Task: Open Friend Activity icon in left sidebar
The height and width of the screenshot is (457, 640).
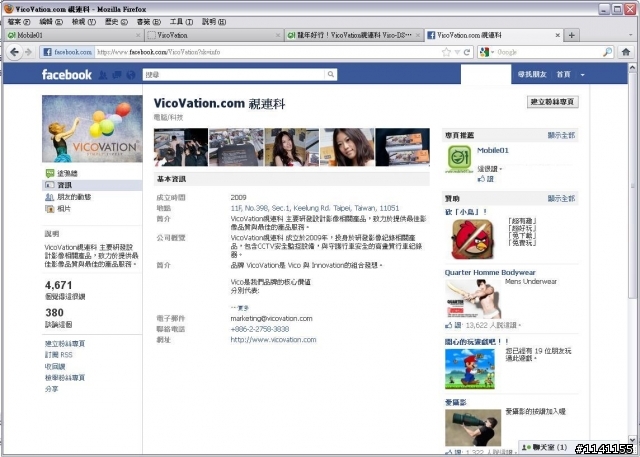Action: click(50, 197)
